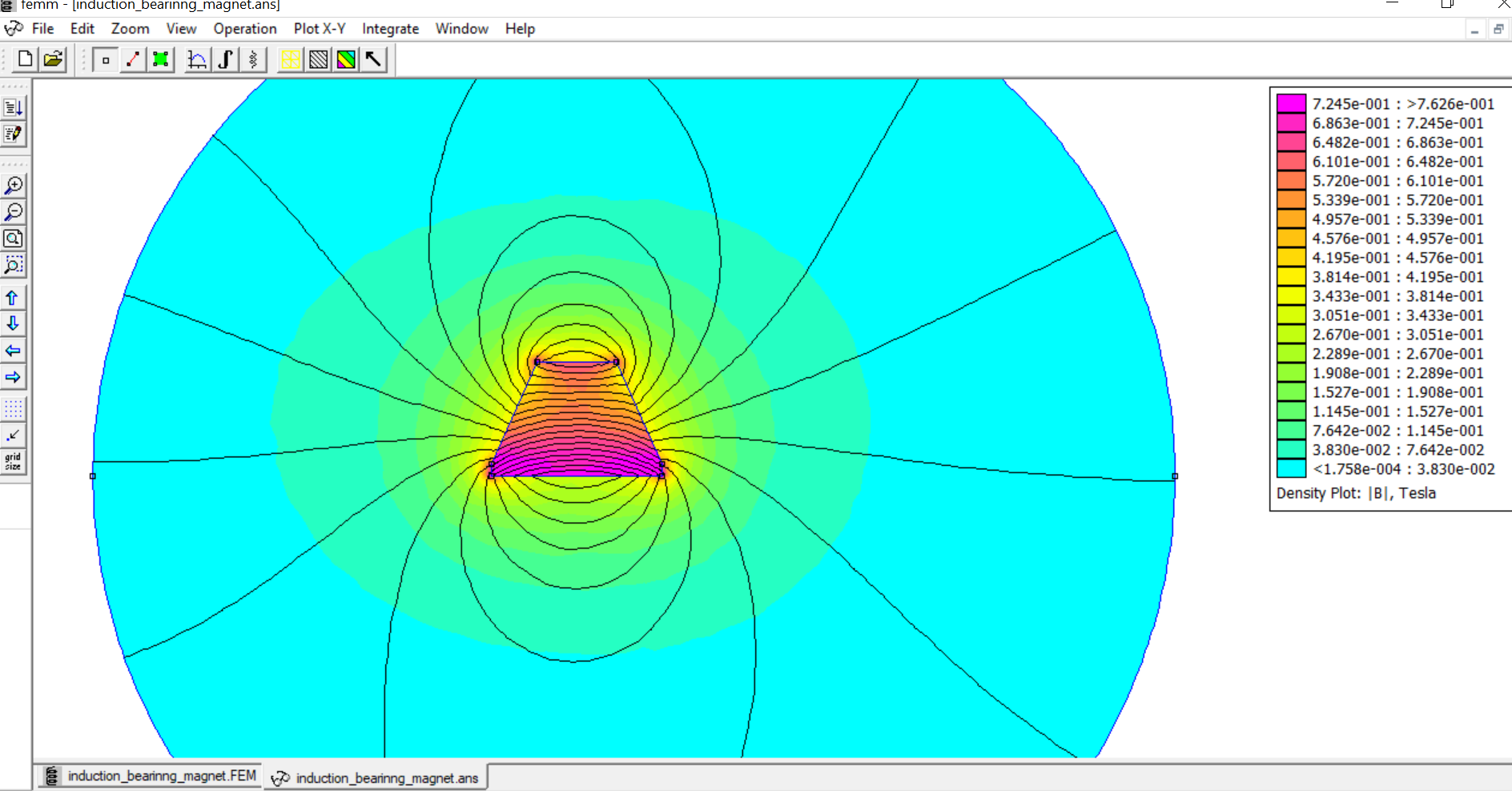Open the File menu
This screenshot has height=791, width=1512.
[43, 29]
